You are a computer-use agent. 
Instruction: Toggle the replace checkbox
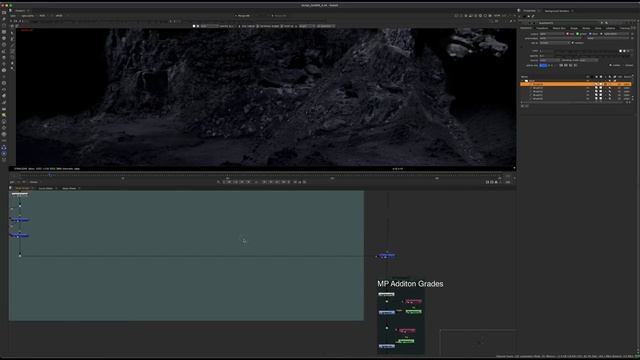(573, 43)
